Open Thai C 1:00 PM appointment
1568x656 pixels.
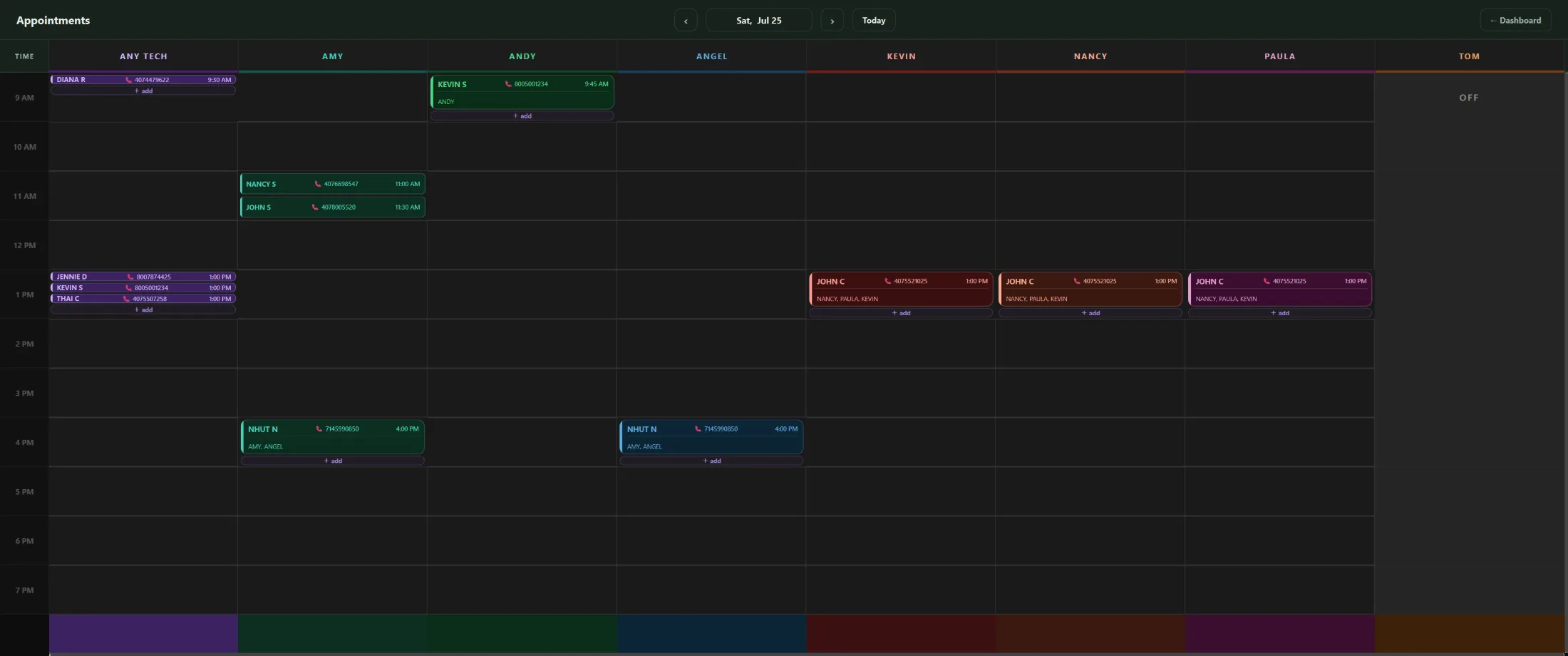click(x=143, y=299)
